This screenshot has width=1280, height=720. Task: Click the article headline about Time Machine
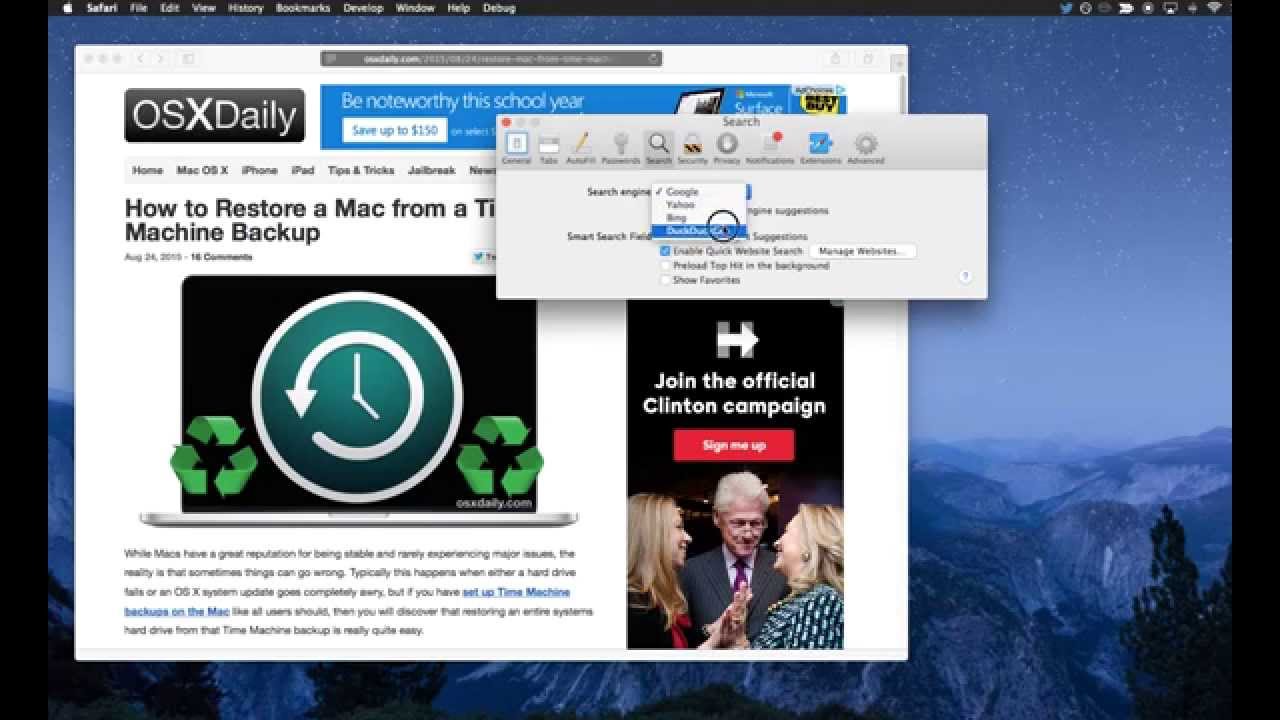pos(311,220)
